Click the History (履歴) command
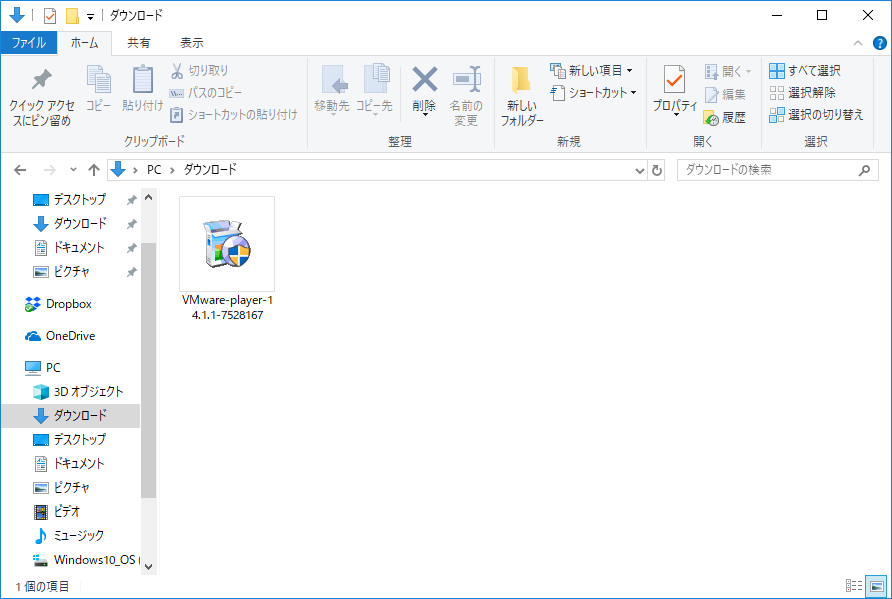The image size is (892, 599). tap(725, 117)
